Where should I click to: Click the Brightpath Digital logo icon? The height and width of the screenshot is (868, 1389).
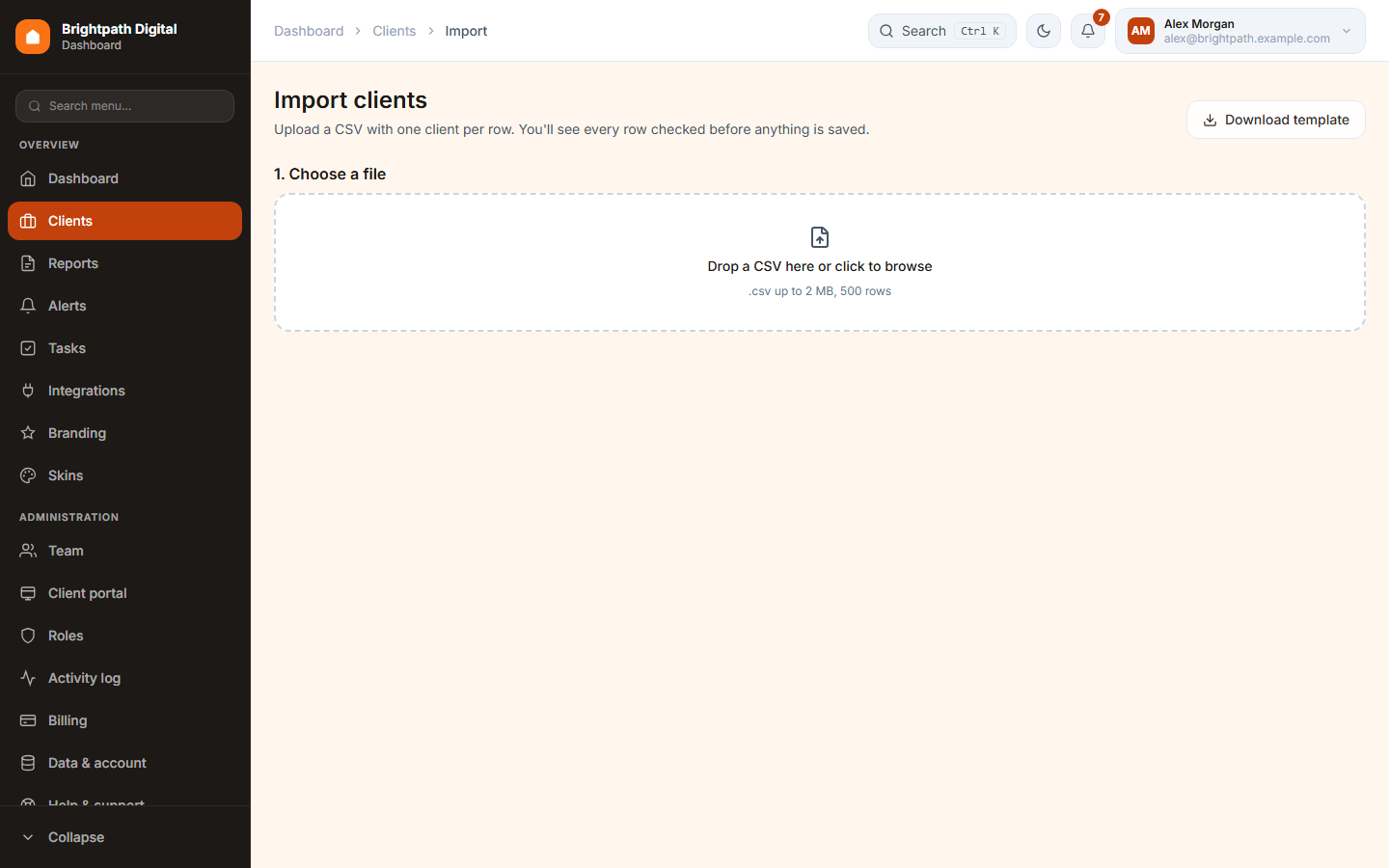[x=33, y=37]
